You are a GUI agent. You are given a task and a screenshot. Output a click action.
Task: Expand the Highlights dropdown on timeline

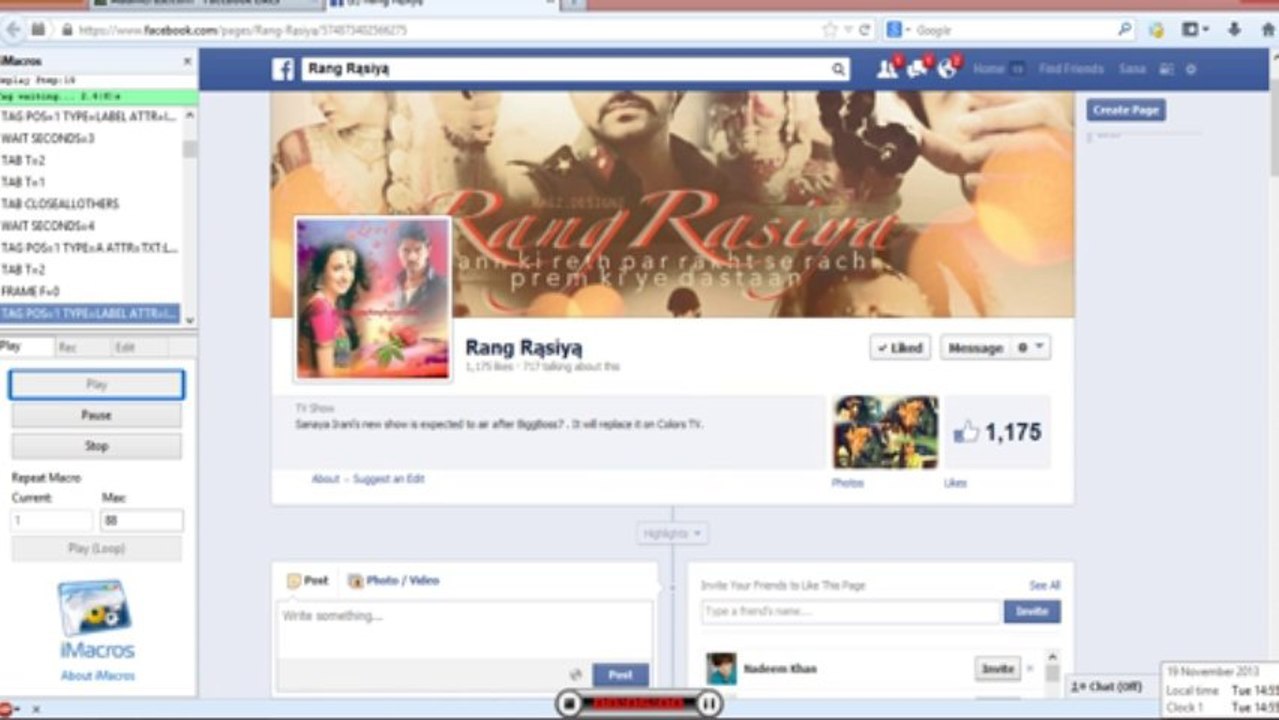(673, 533)
